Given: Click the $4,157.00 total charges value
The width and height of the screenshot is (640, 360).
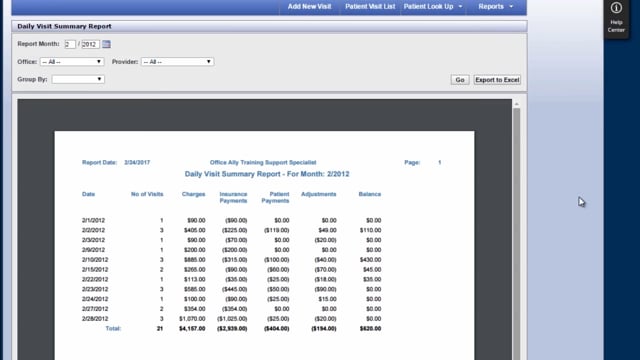Looking at the screenshot, I should point(192,329).
